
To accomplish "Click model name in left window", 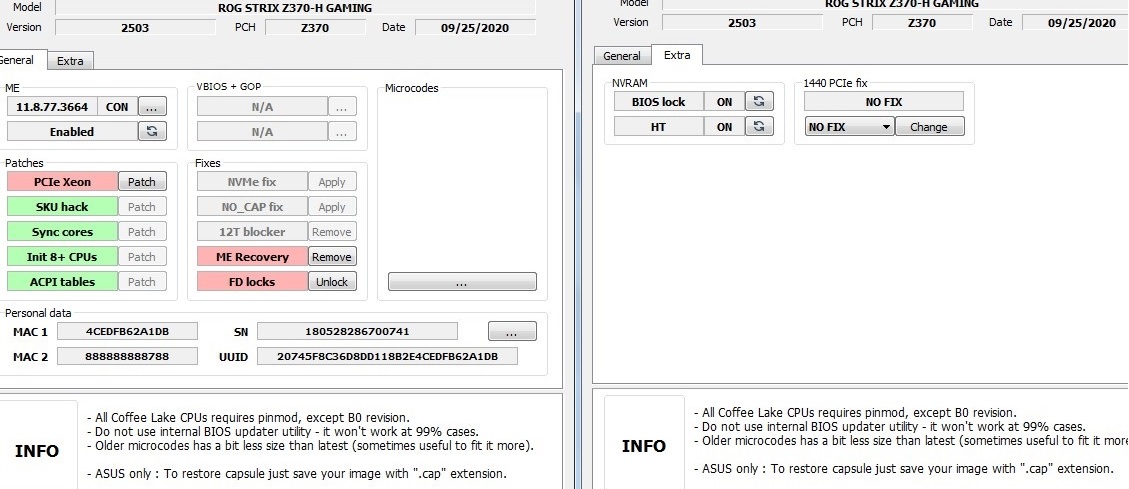I will [x=295, y=7].
